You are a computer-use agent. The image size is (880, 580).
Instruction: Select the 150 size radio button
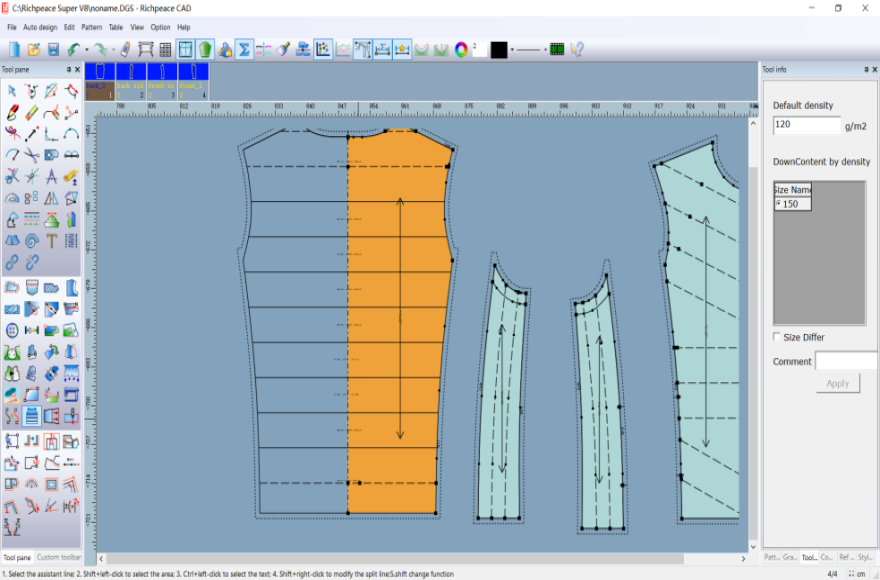click(780, 204)
